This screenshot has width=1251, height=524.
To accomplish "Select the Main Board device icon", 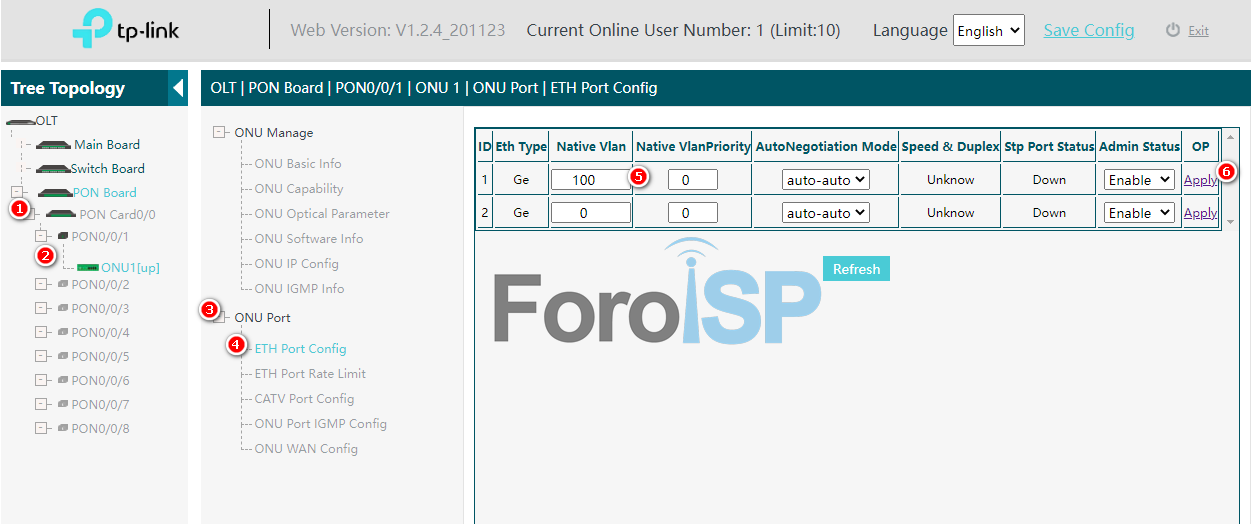I will click(53, 145).
